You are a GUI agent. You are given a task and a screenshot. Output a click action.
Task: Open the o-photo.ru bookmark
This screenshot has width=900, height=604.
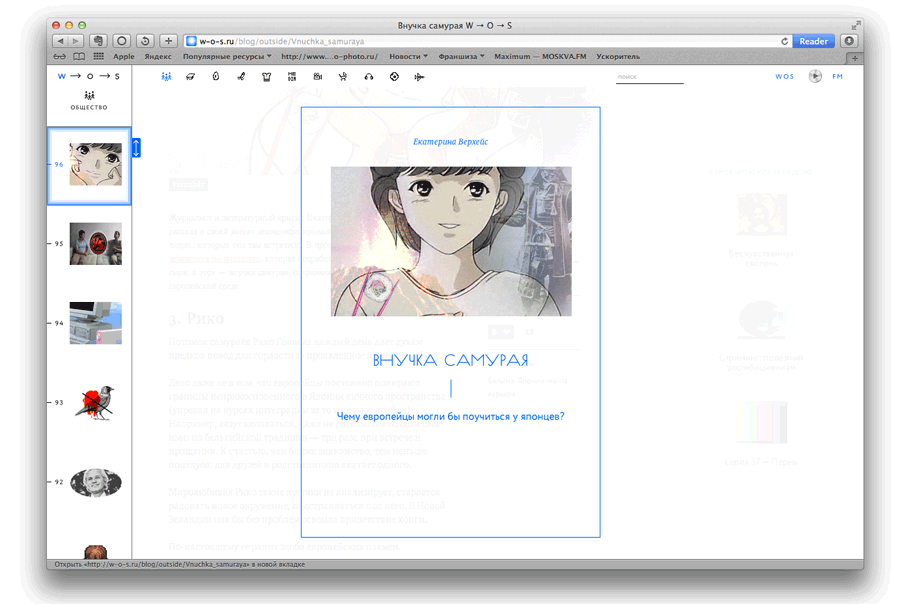coord(329,56)
